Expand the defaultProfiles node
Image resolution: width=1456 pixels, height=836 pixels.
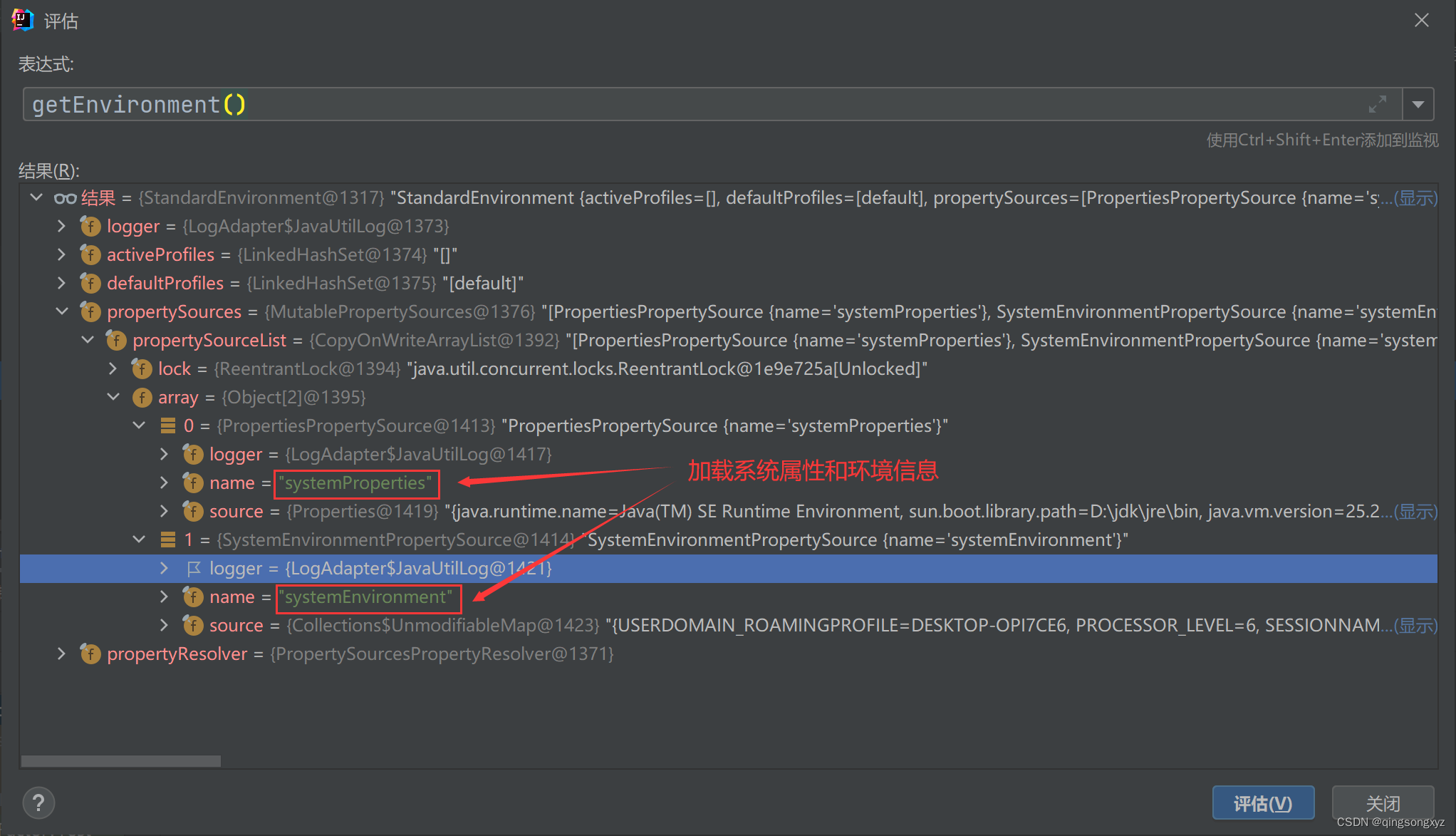coord(62,283)
